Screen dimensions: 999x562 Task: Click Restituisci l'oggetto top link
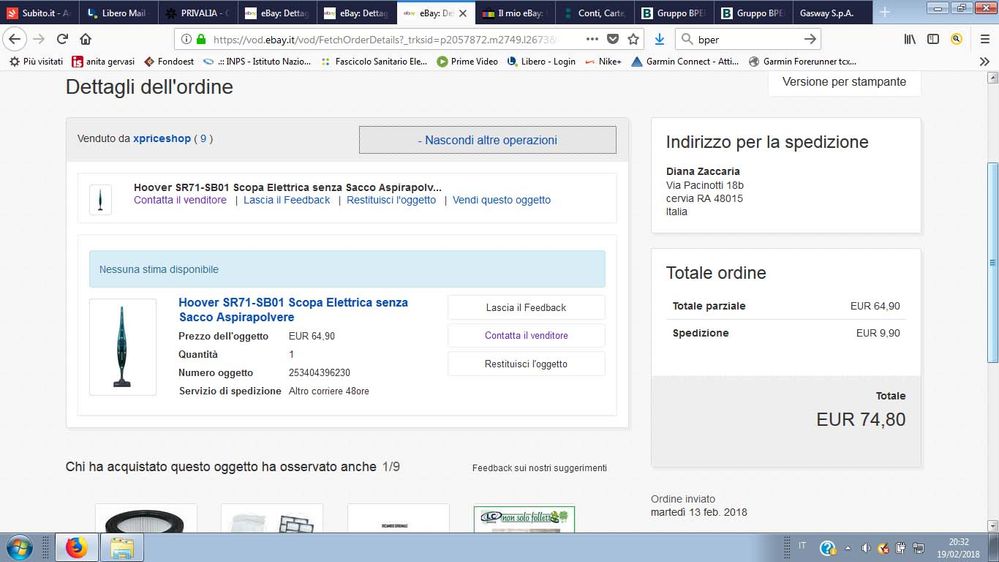point(391,200)
